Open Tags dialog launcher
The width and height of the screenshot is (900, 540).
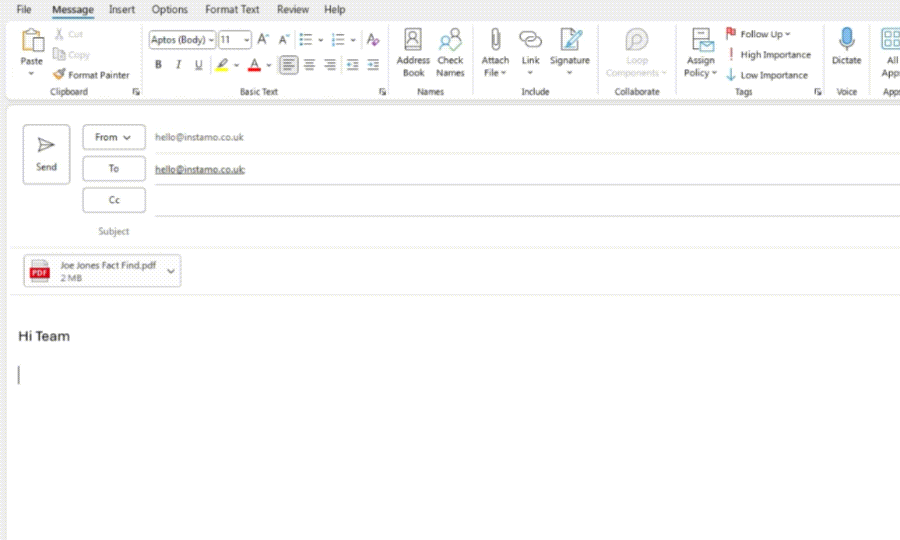click(x=817, y=92)
